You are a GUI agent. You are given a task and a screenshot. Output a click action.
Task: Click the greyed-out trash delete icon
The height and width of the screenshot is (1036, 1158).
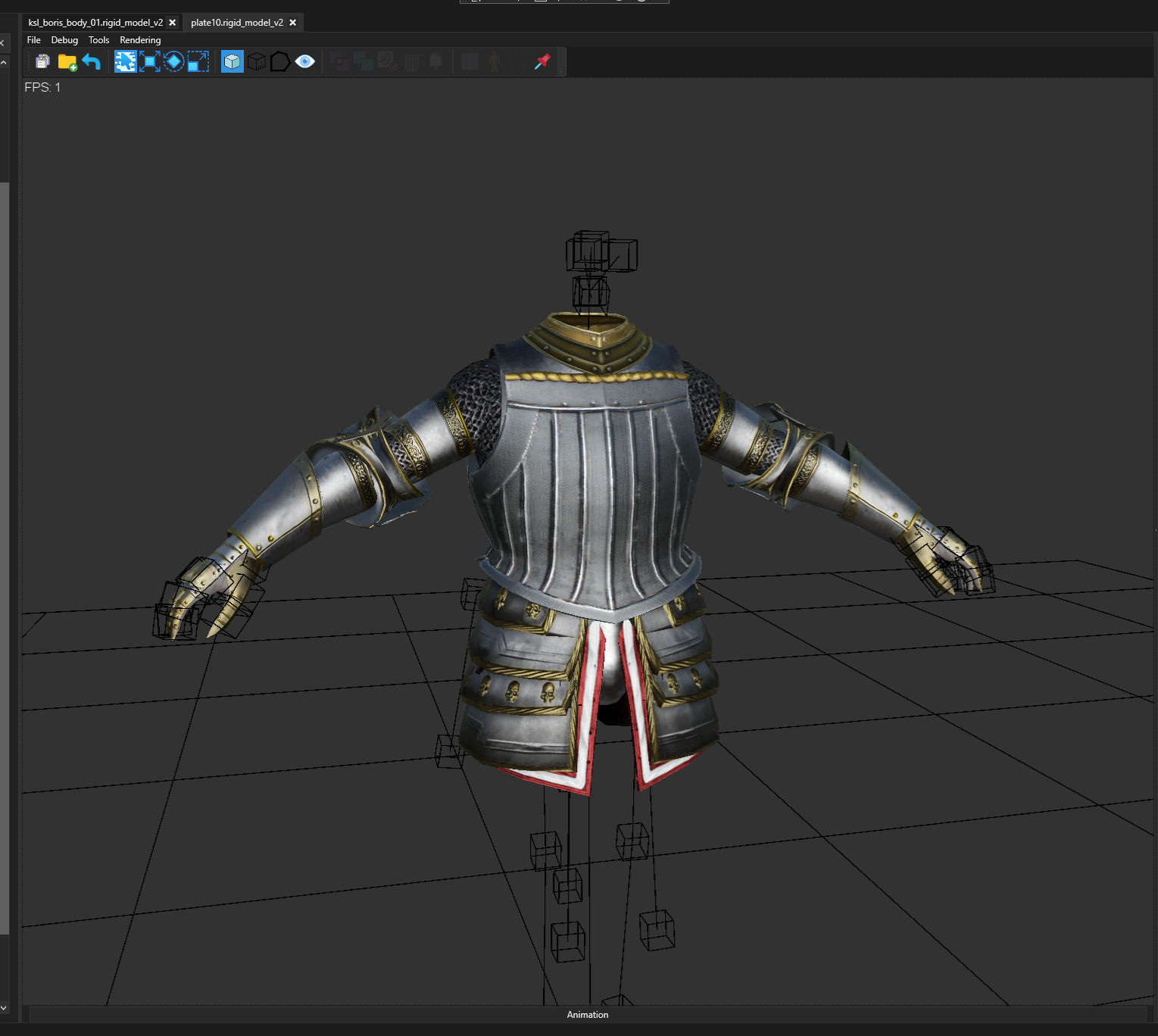pyautogui.click(x=412, y=62)
